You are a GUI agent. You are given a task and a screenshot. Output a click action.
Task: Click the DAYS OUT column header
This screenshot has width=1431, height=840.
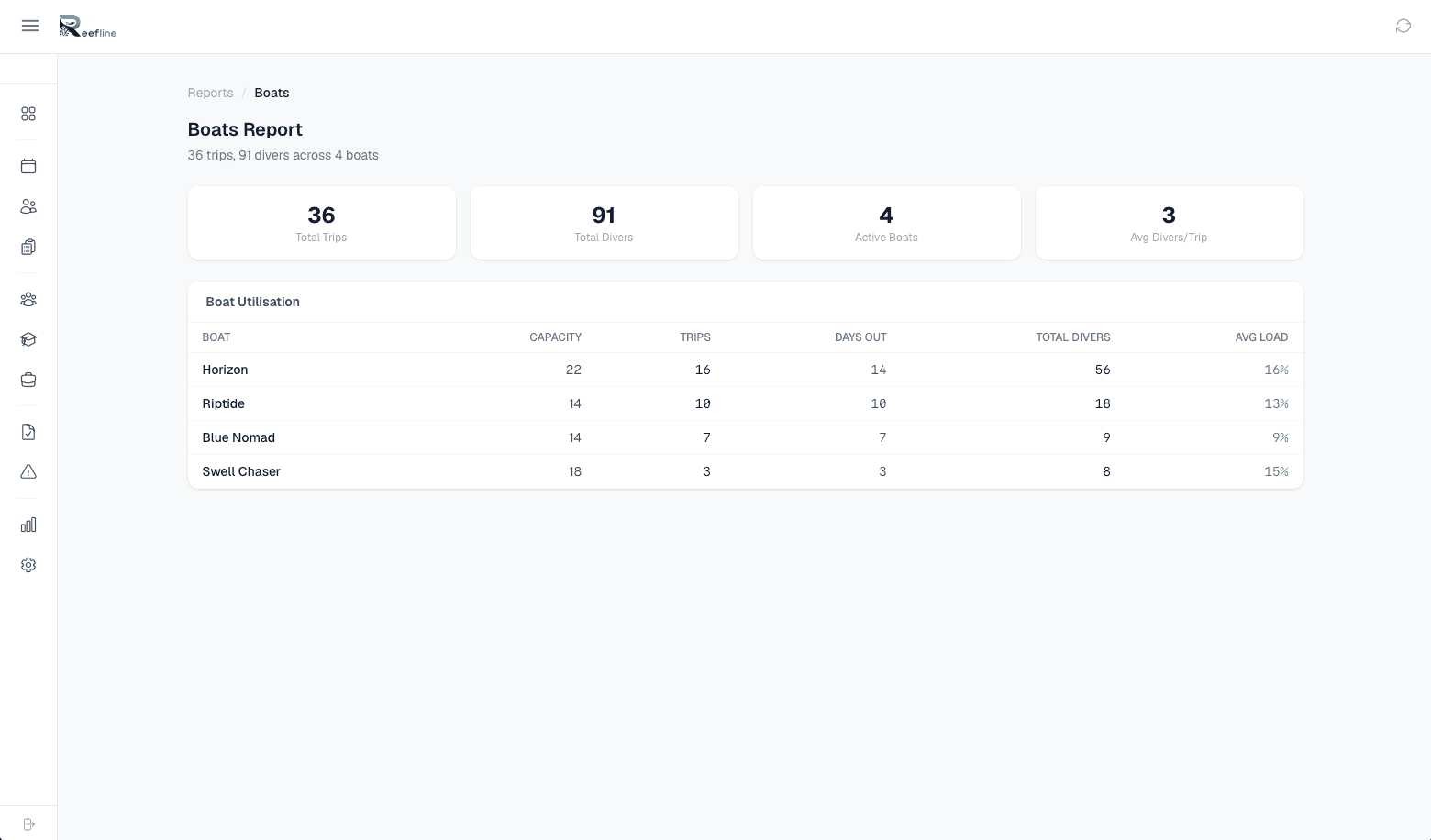860,337
